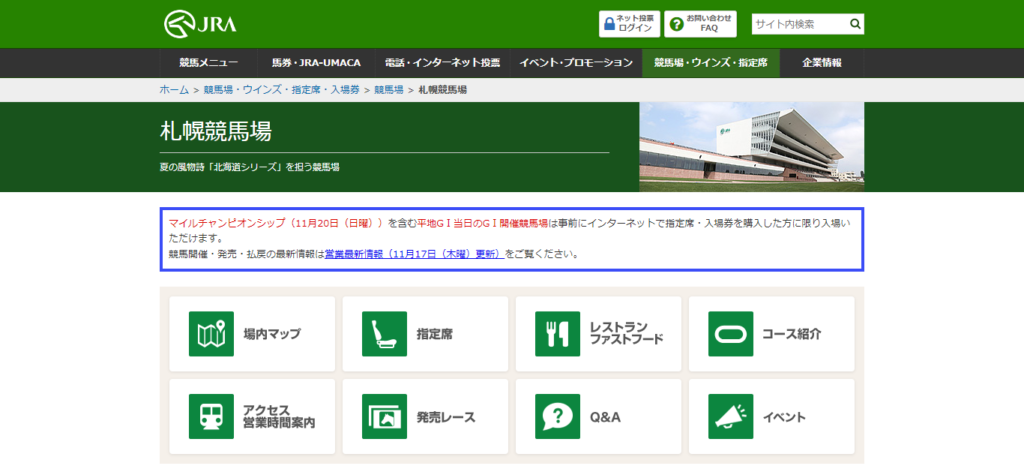
Task: Open アクセス 営業時間案内 label
Action: 279,416
